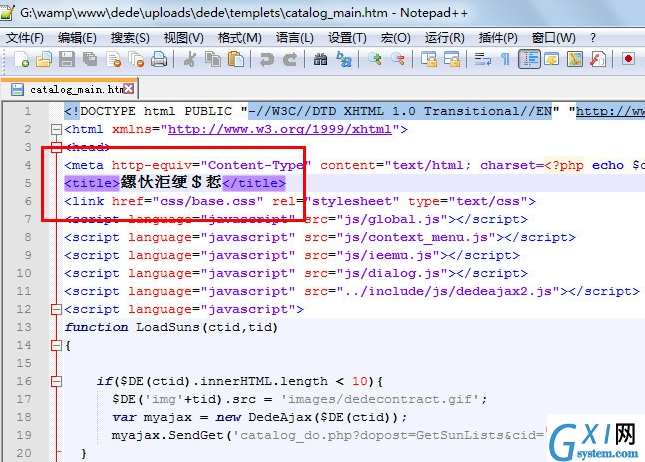Viewport: 645px width, 462px height.
Task: Create a new file with the New icon
Action: [x=21, y=59]
